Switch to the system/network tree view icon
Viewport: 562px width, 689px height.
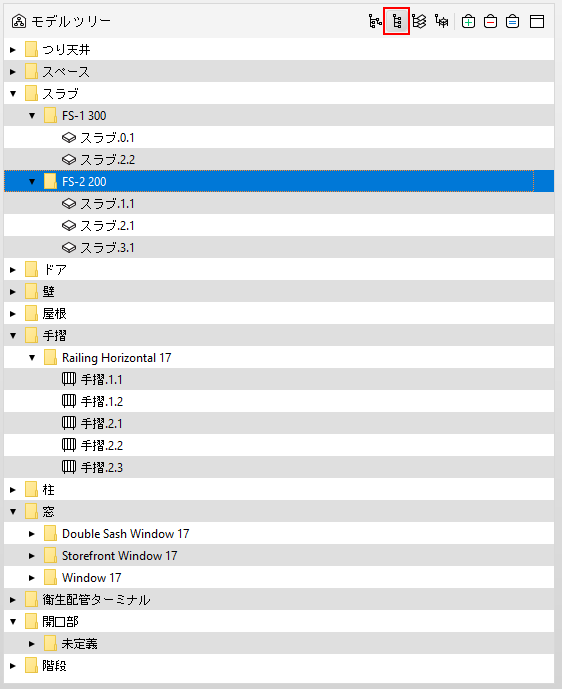441,21
